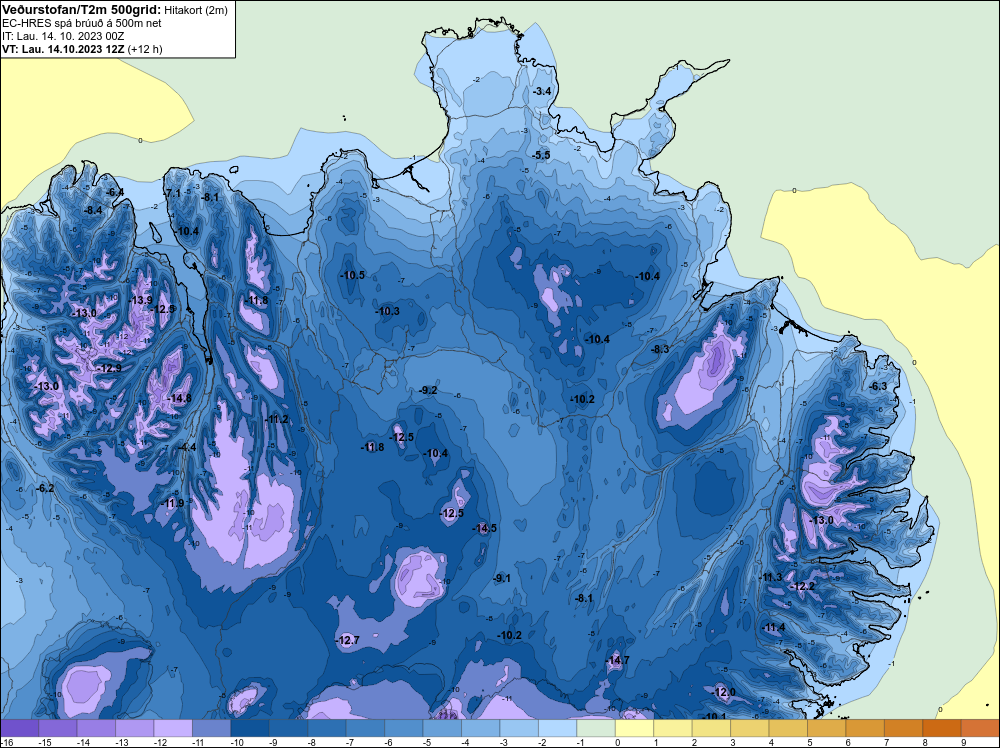Click the -10.3 temperature label

(387, 311)
